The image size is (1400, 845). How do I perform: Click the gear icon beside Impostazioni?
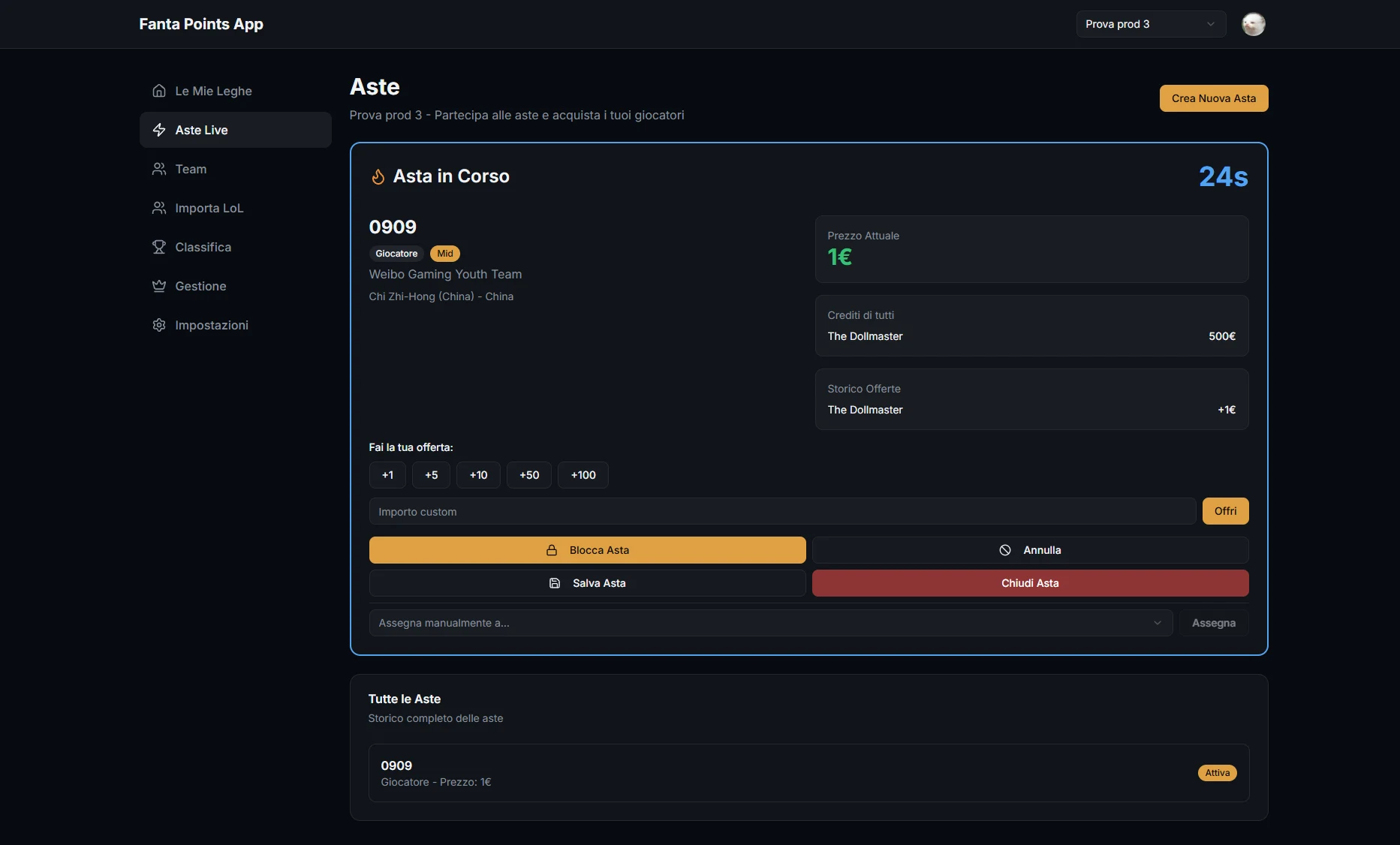159,325
